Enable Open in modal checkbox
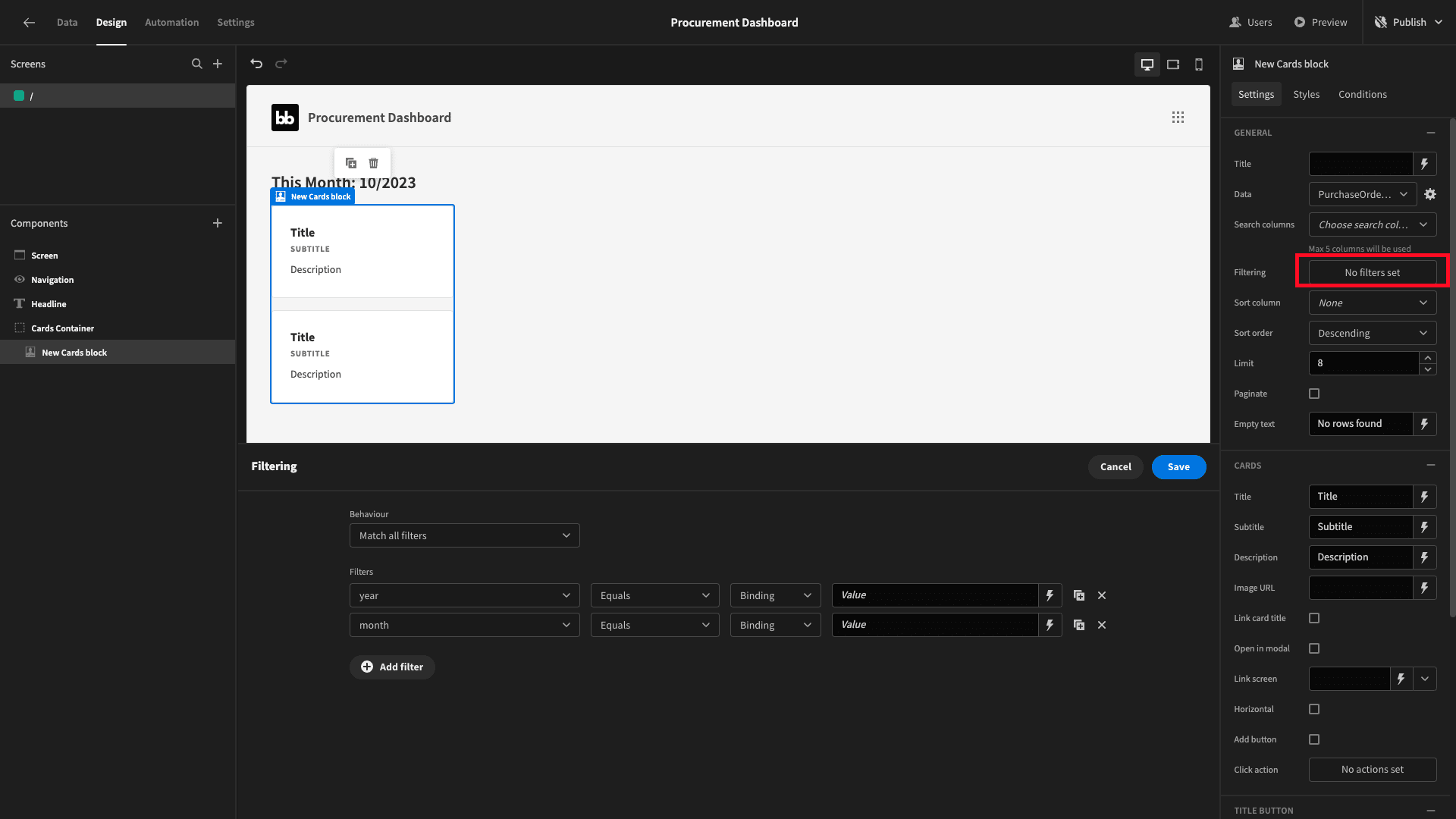Viewport: 1456px width, 819px height. click(1314, 648)
